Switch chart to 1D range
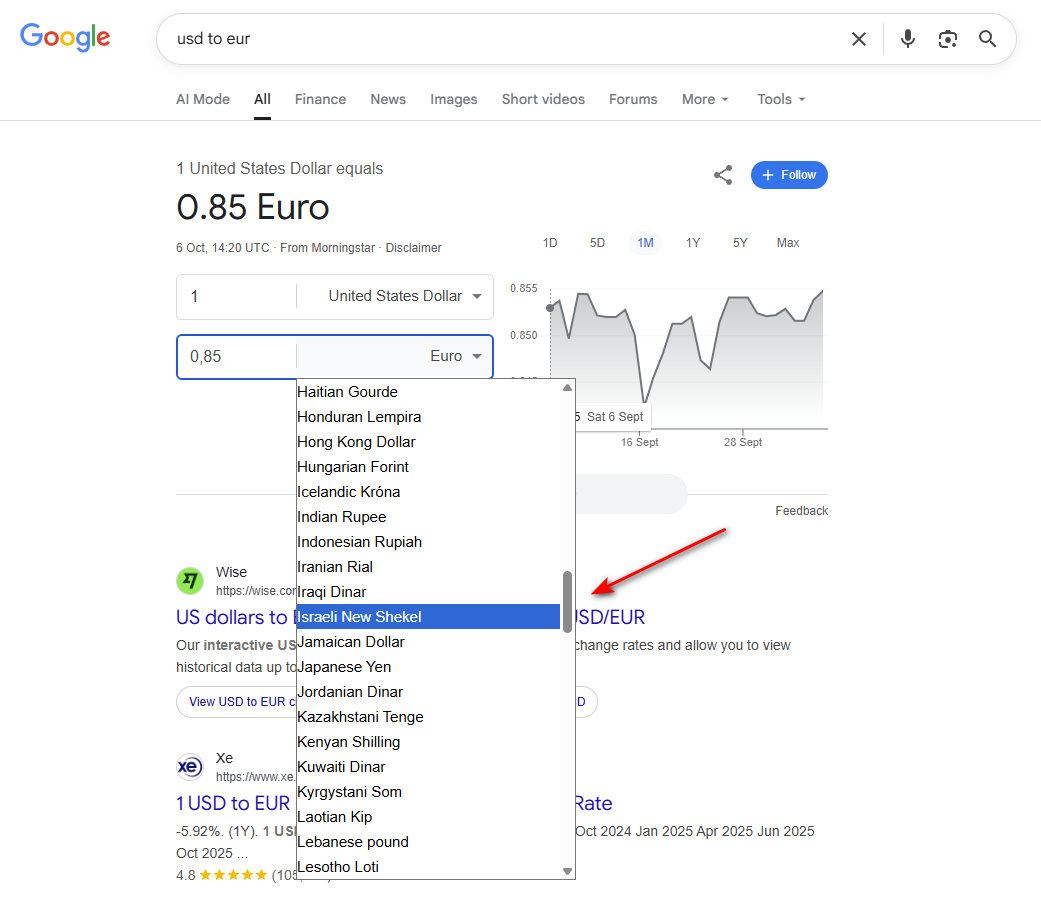The width and height of the screenshot is (1041, 916). click(549, 242)
